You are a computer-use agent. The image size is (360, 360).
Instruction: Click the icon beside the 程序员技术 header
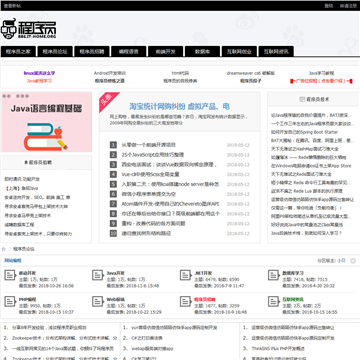pos(302,99)
